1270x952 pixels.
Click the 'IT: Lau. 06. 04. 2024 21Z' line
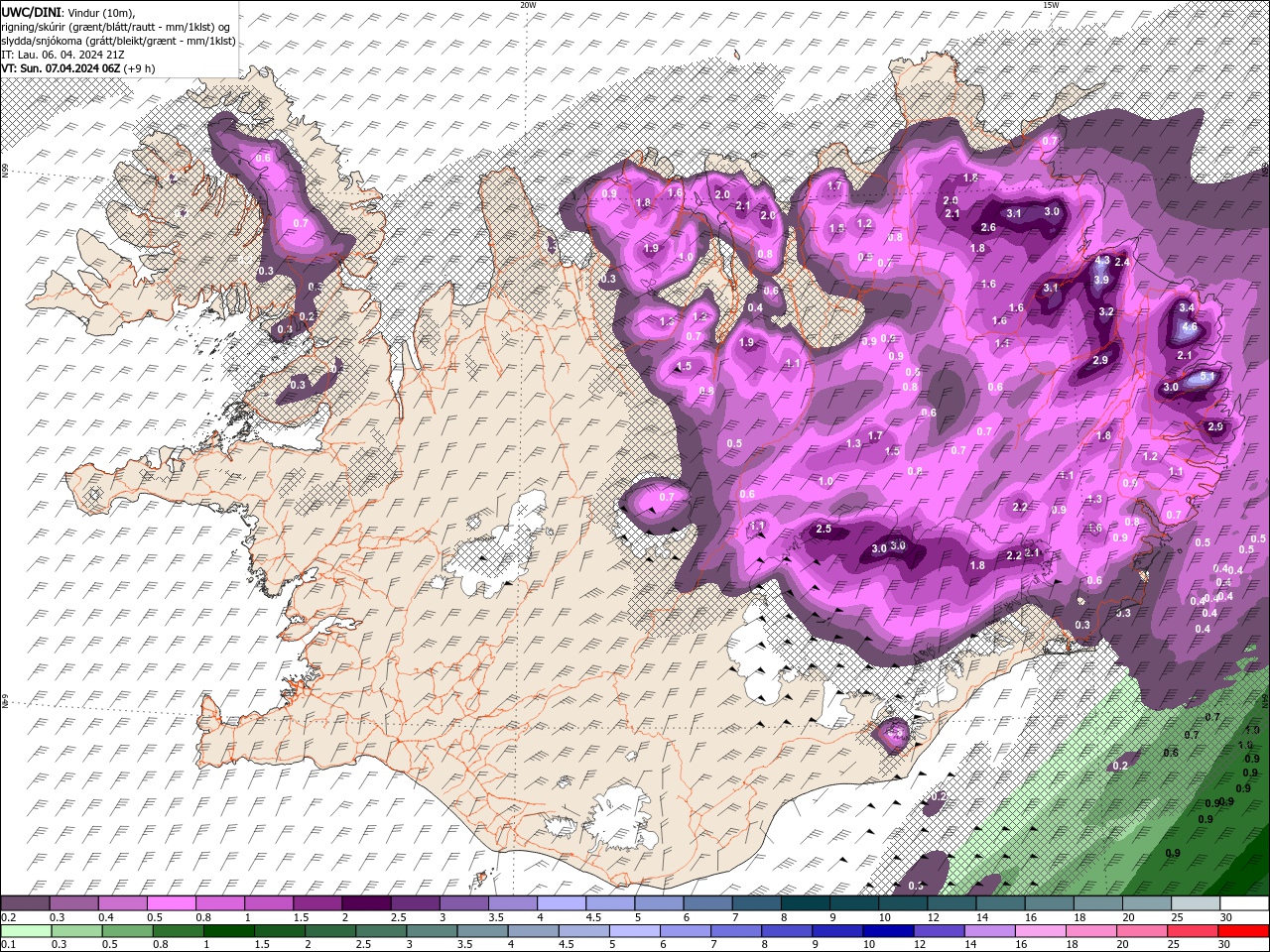(63, 55)
